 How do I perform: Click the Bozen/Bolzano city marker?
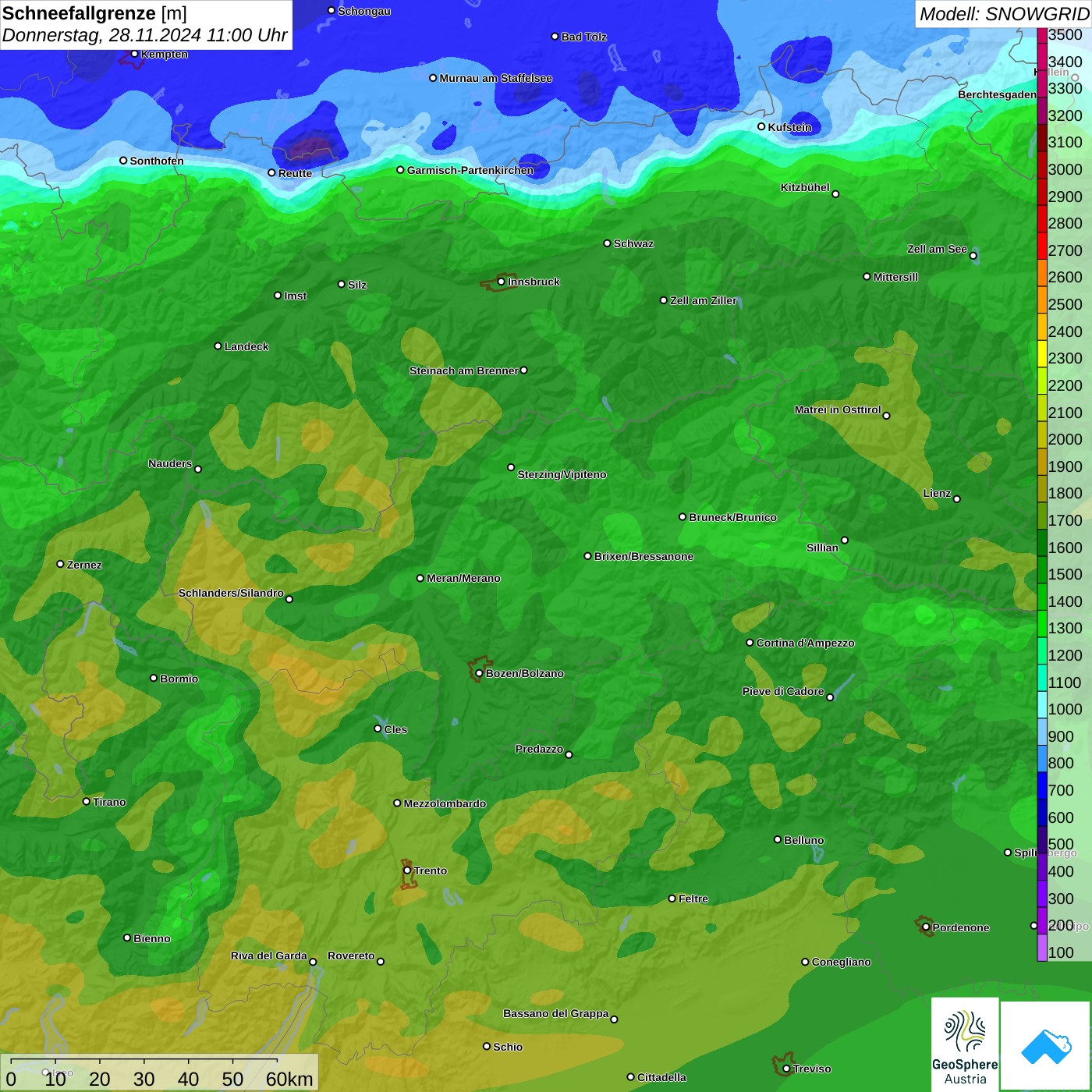click(x=479, y=673)
